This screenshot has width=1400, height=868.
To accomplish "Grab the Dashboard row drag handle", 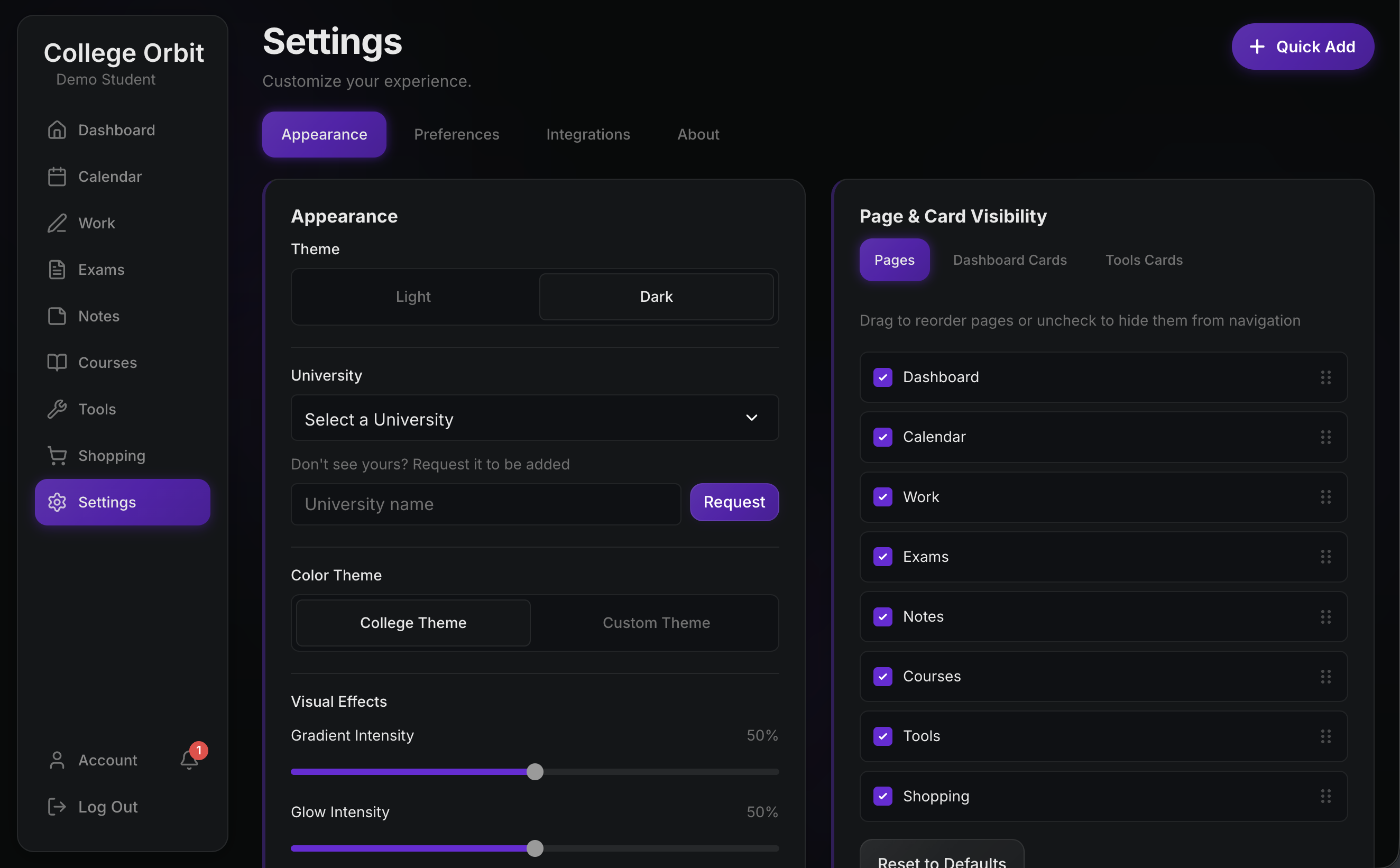I will [x=1325, y=377].
